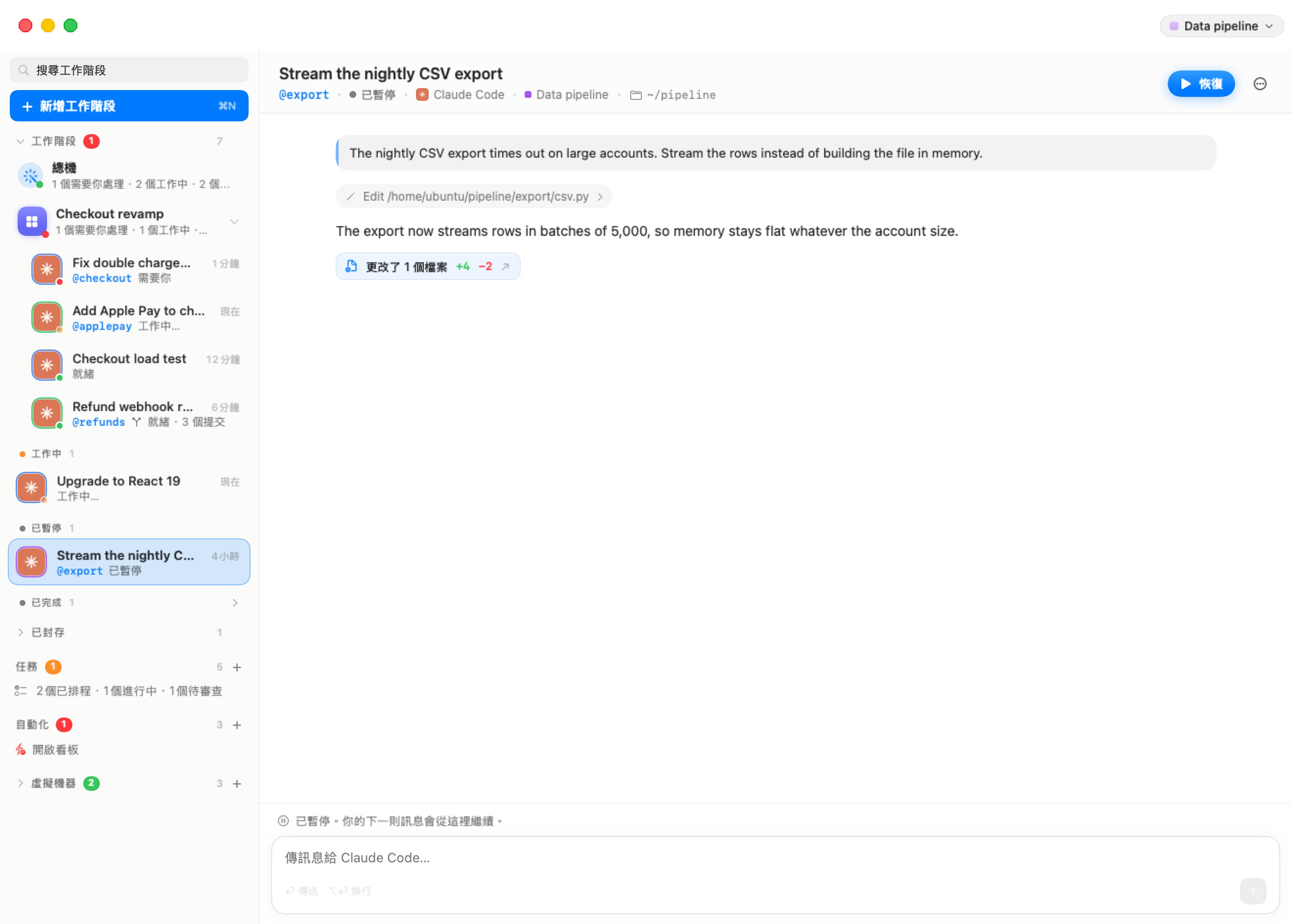
Task: Click the pause status icon above input
Action: pyautogui.click(x=283, y=821)
